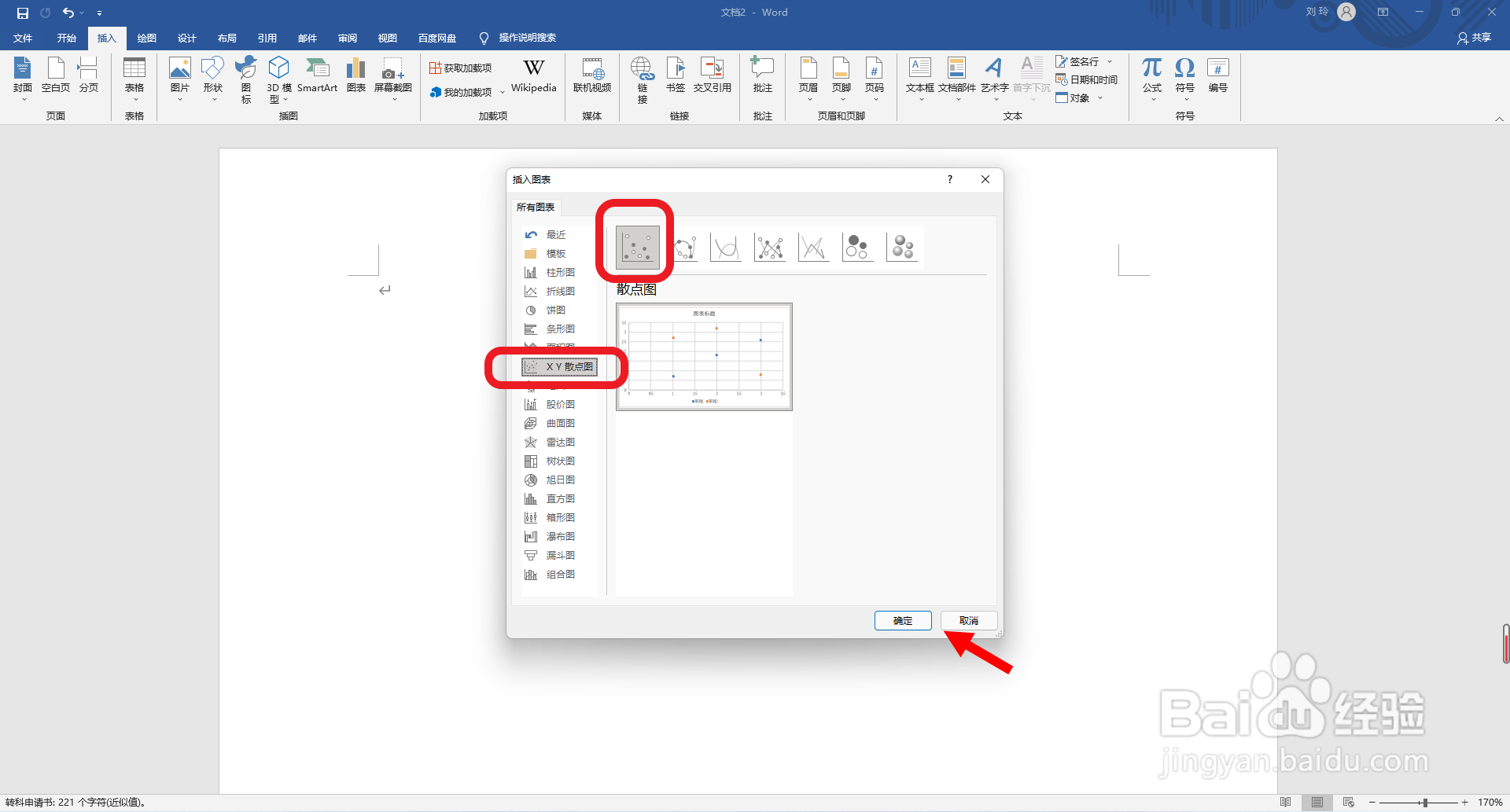Select Recent (最近) charts category
Viewport: 1510px width, 812px height.
pos(559,235)
